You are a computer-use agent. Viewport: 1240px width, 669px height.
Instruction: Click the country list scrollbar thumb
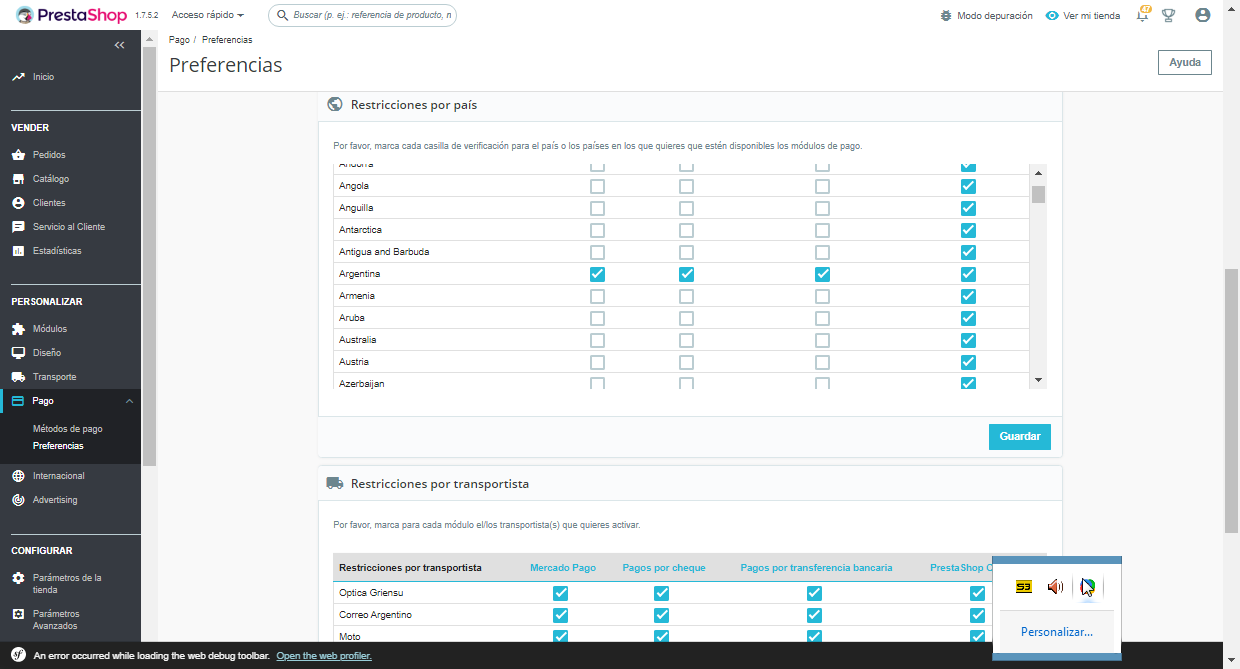click(x=1038, y=194)
